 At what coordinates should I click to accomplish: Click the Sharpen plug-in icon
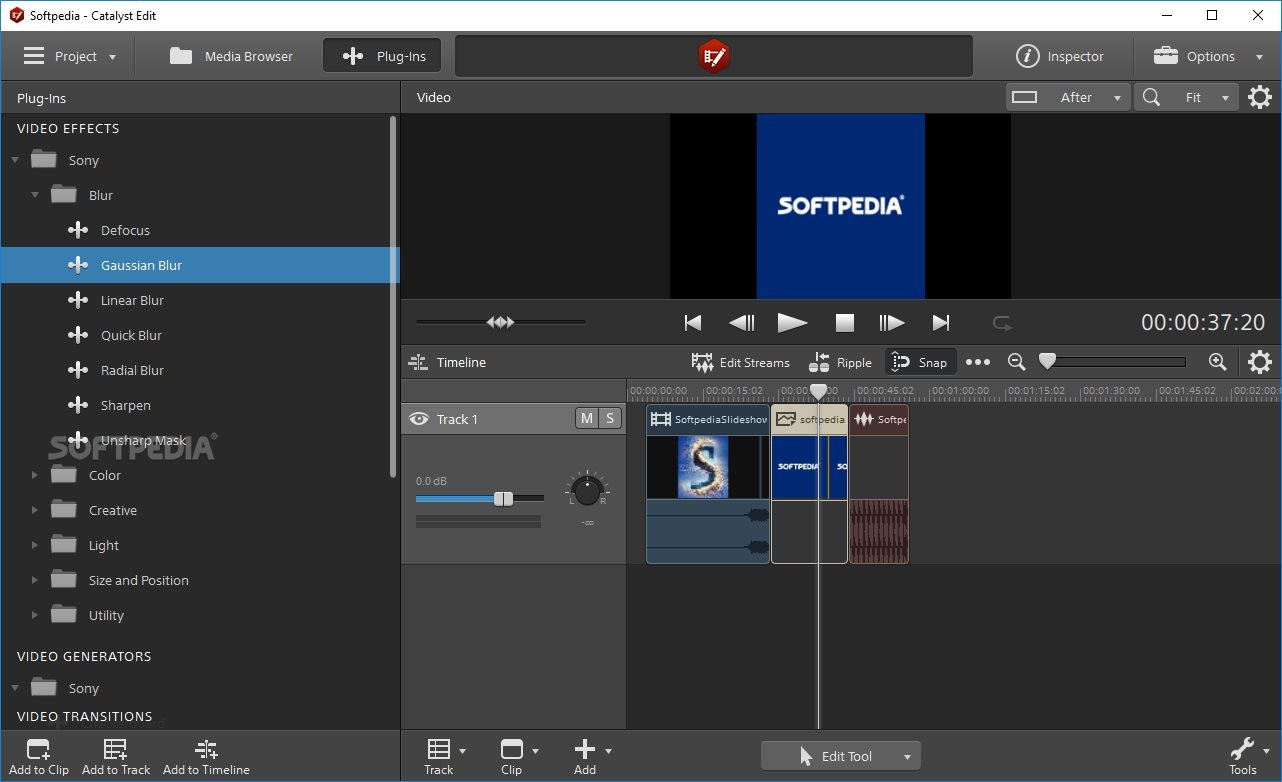(78, 405)
